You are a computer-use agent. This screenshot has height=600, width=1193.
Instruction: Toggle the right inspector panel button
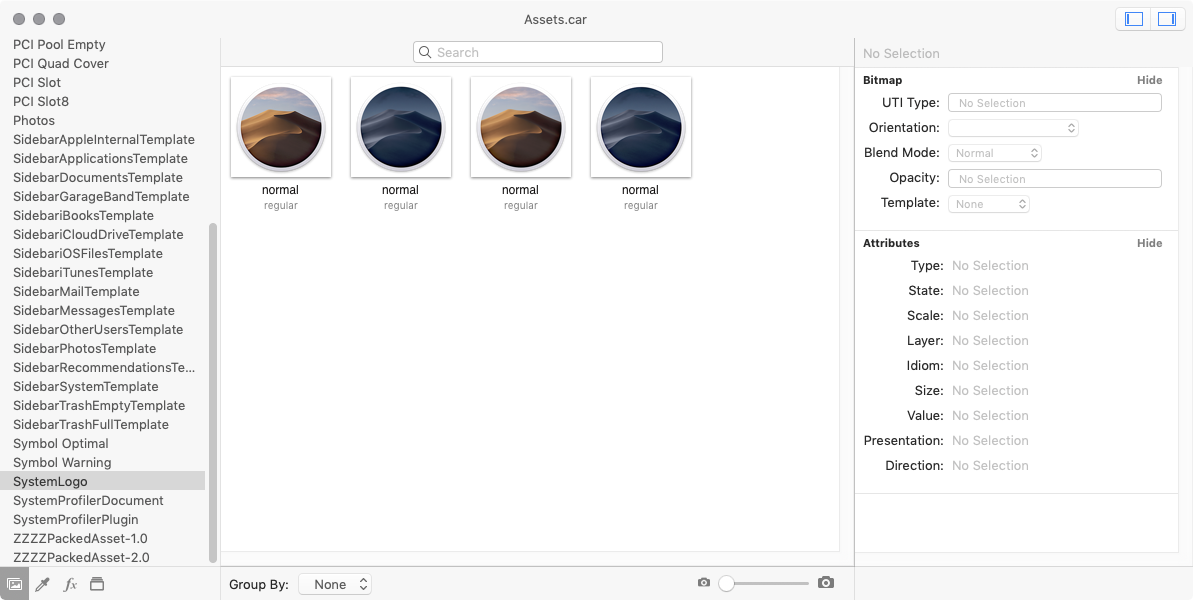pos(1167,19)
